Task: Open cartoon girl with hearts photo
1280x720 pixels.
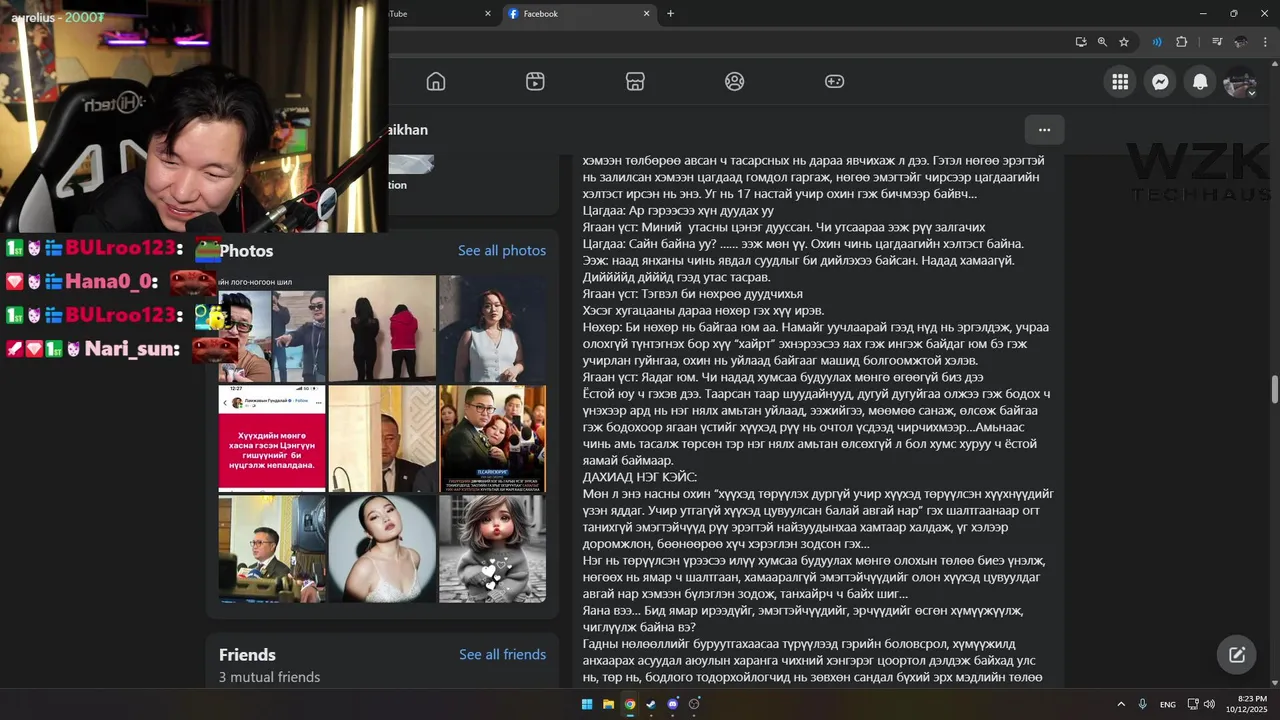Action: (x=492, y=549)
